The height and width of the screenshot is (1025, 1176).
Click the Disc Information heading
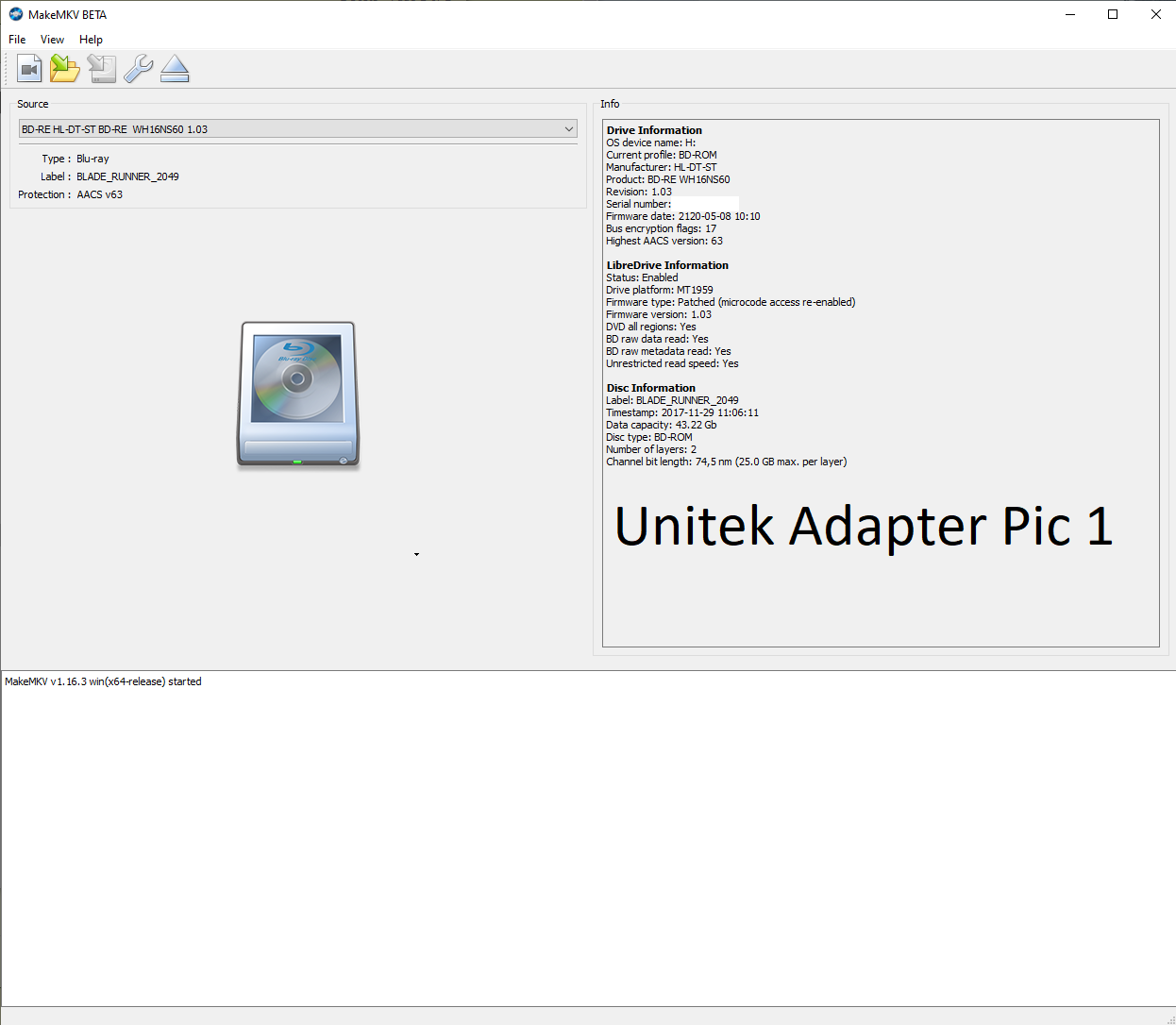[650, 388]
